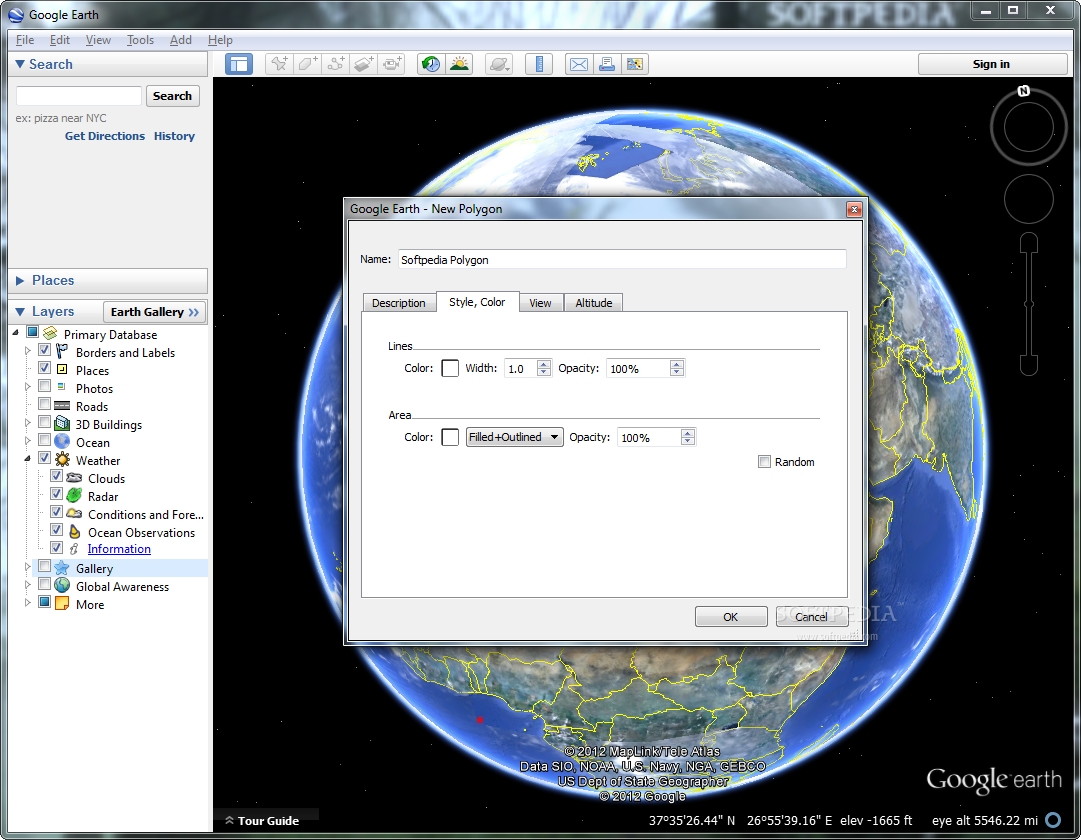The image size is (1081, 840).
Task: Click the Global Awareness globe icon
Action: 62,586
